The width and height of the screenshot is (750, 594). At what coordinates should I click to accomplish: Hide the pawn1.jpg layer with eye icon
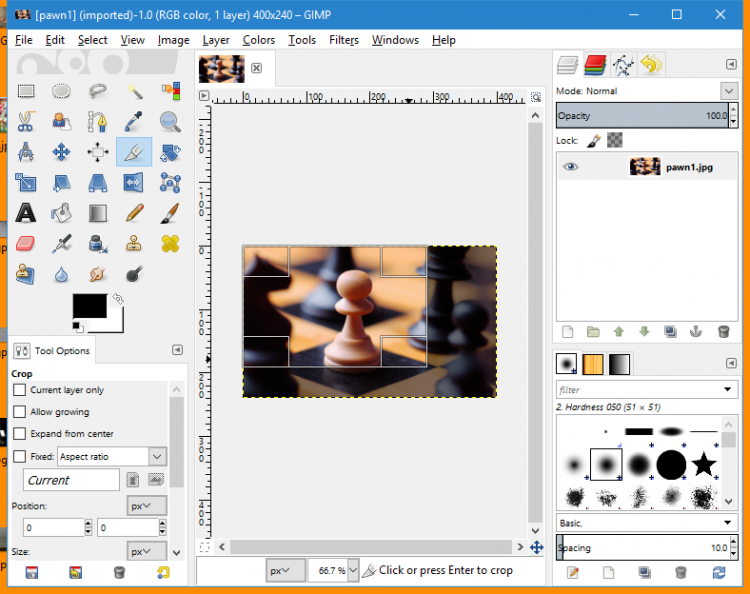pos(570,167)
